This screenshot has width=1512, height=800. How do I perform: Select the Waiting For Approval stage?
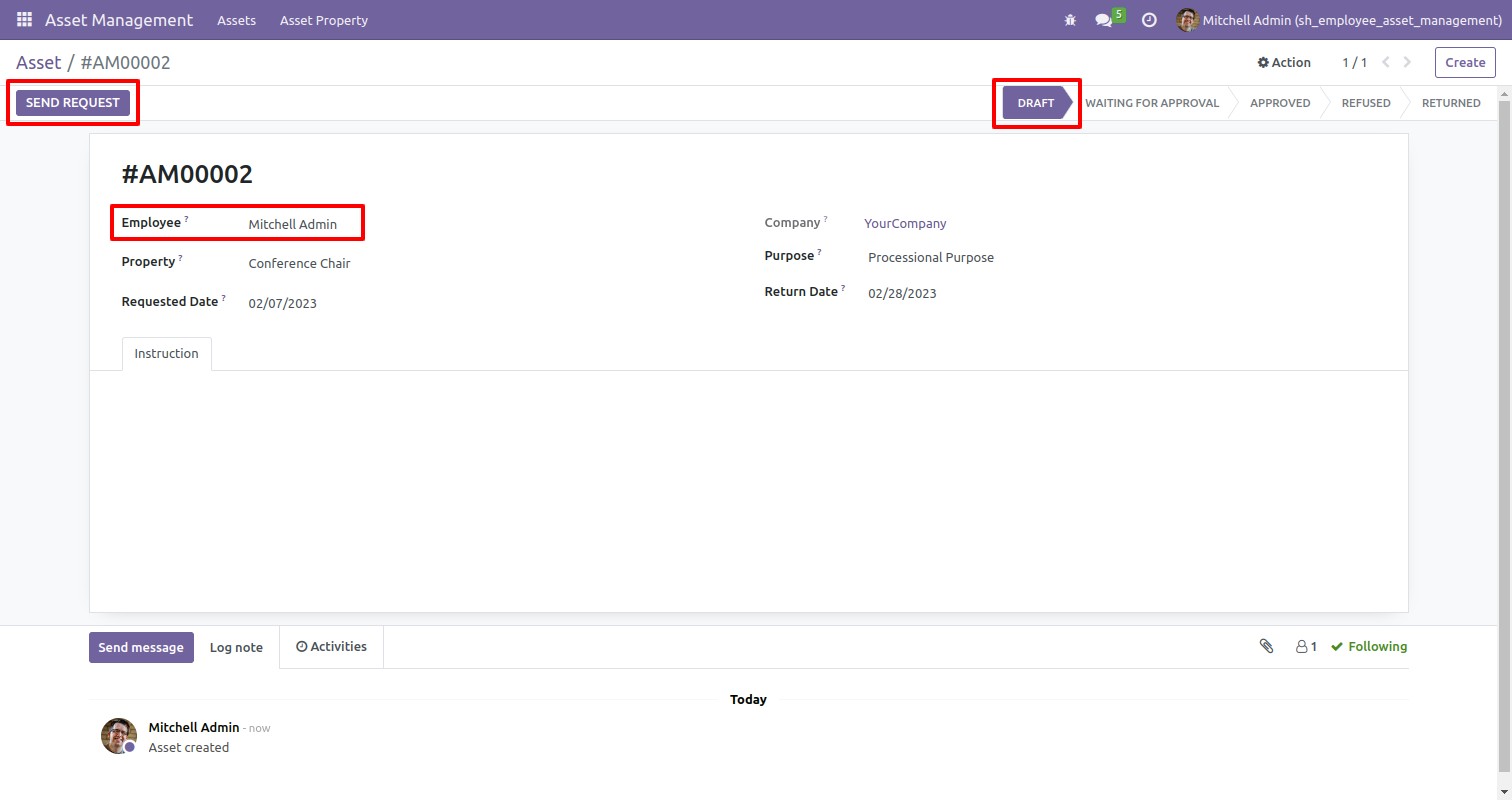click(x=1152, y=103)
